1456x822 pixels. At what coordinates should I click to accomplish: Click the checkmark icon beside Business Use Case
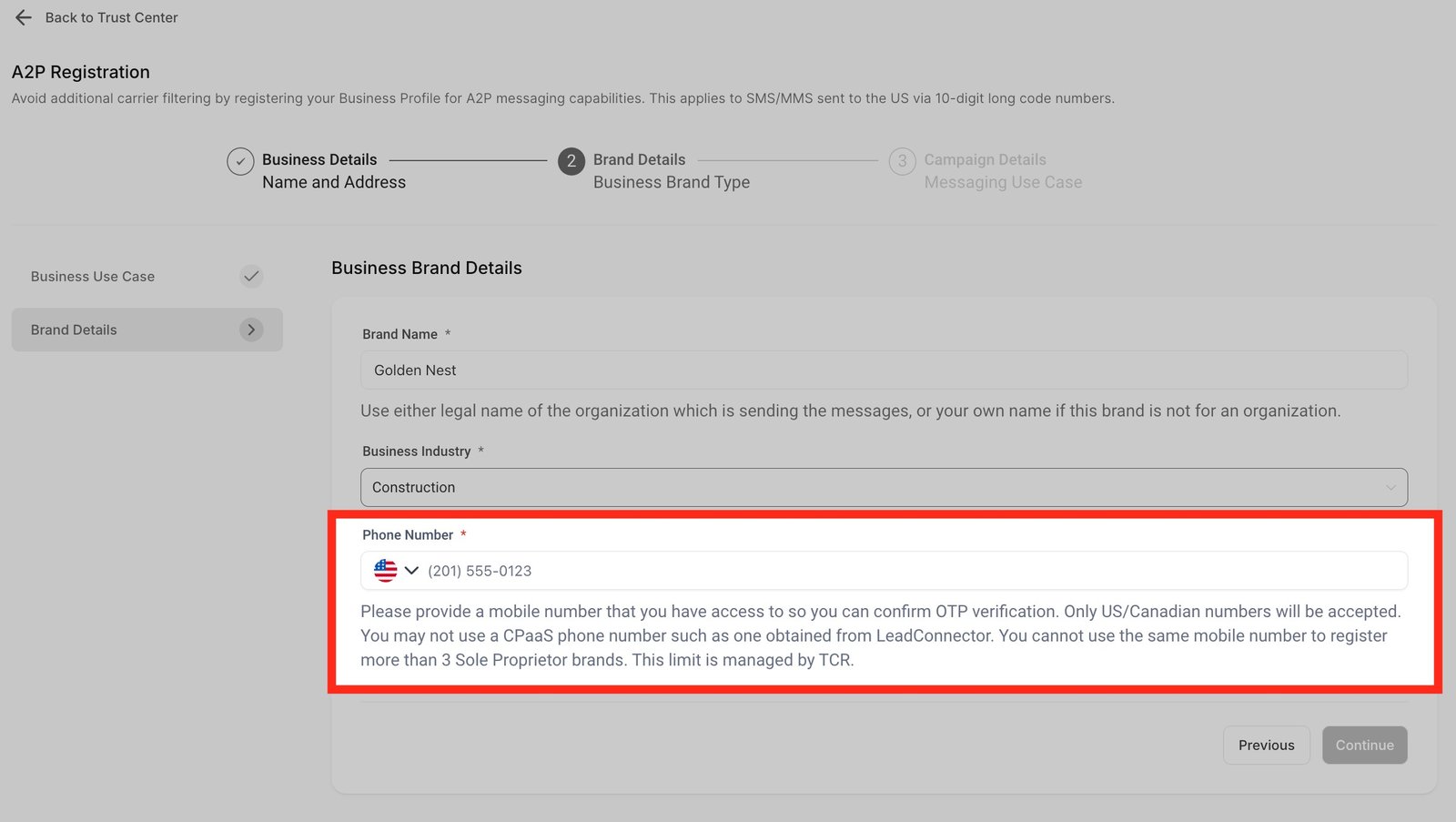[251, 276]
